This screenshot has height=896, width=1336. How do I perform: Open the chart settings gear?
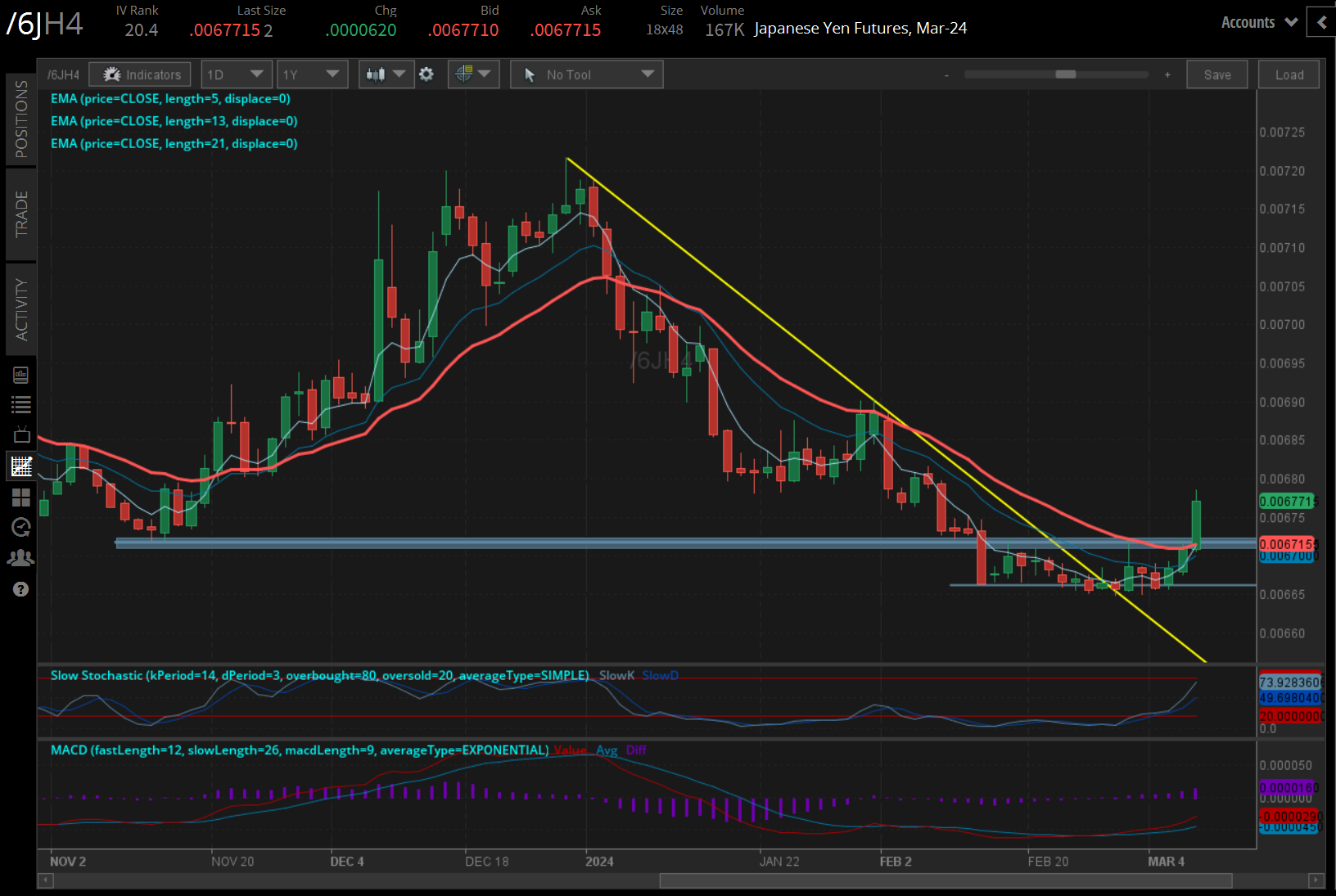tap(427, 74)
